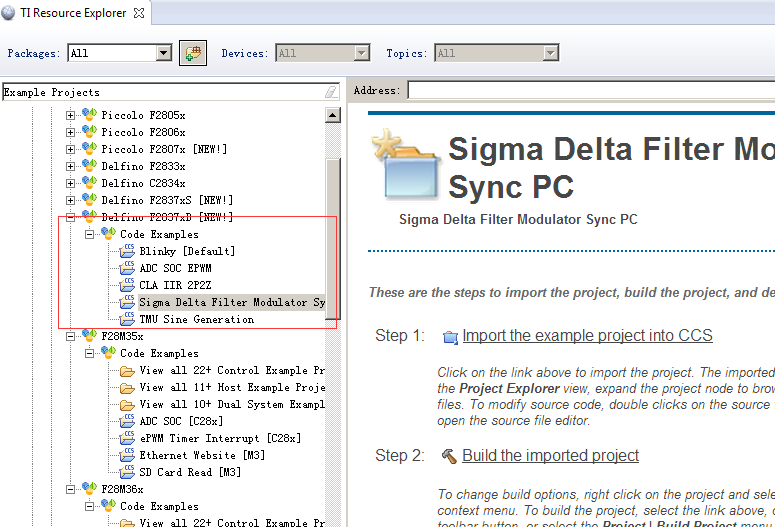Select TMU Sine Generation example
The height and width of the screenshot is (527, 775).
pyautogui.click(x=197, y=319)
